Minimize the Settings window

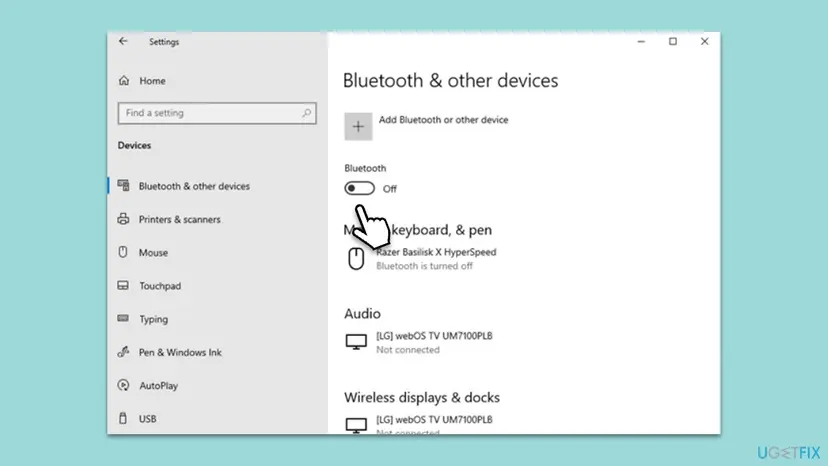tap(641, 41)
